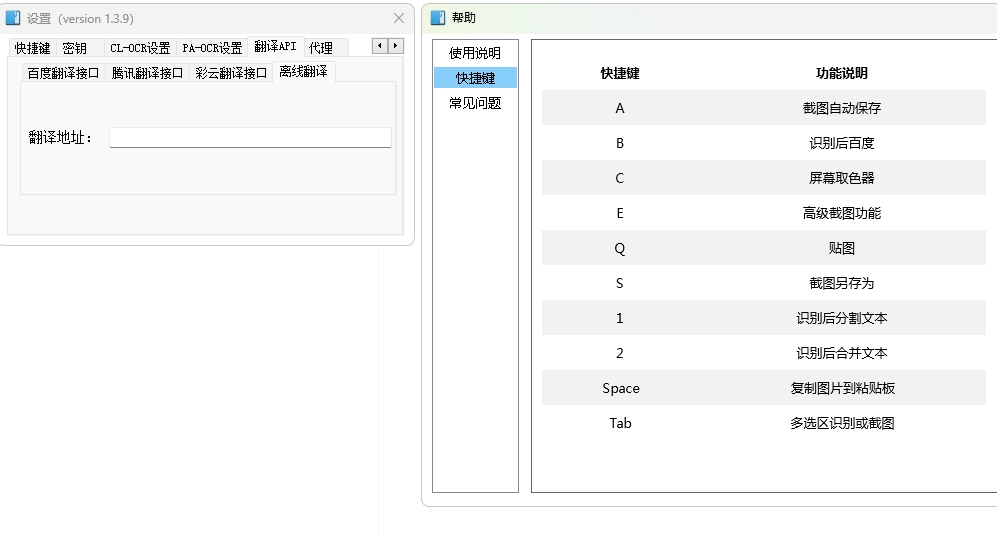Click the 贴图 description
997x536 pixels.
tap(841, 248)
